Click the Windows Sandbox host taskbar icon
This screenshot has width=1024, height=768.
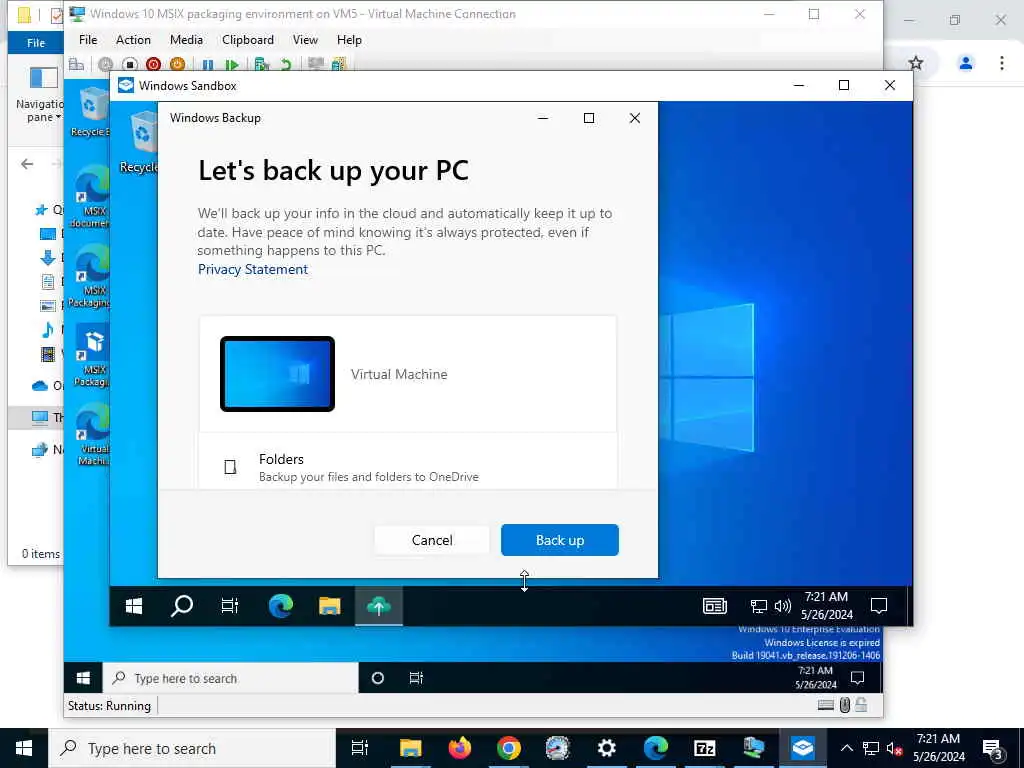pos(802,748)
